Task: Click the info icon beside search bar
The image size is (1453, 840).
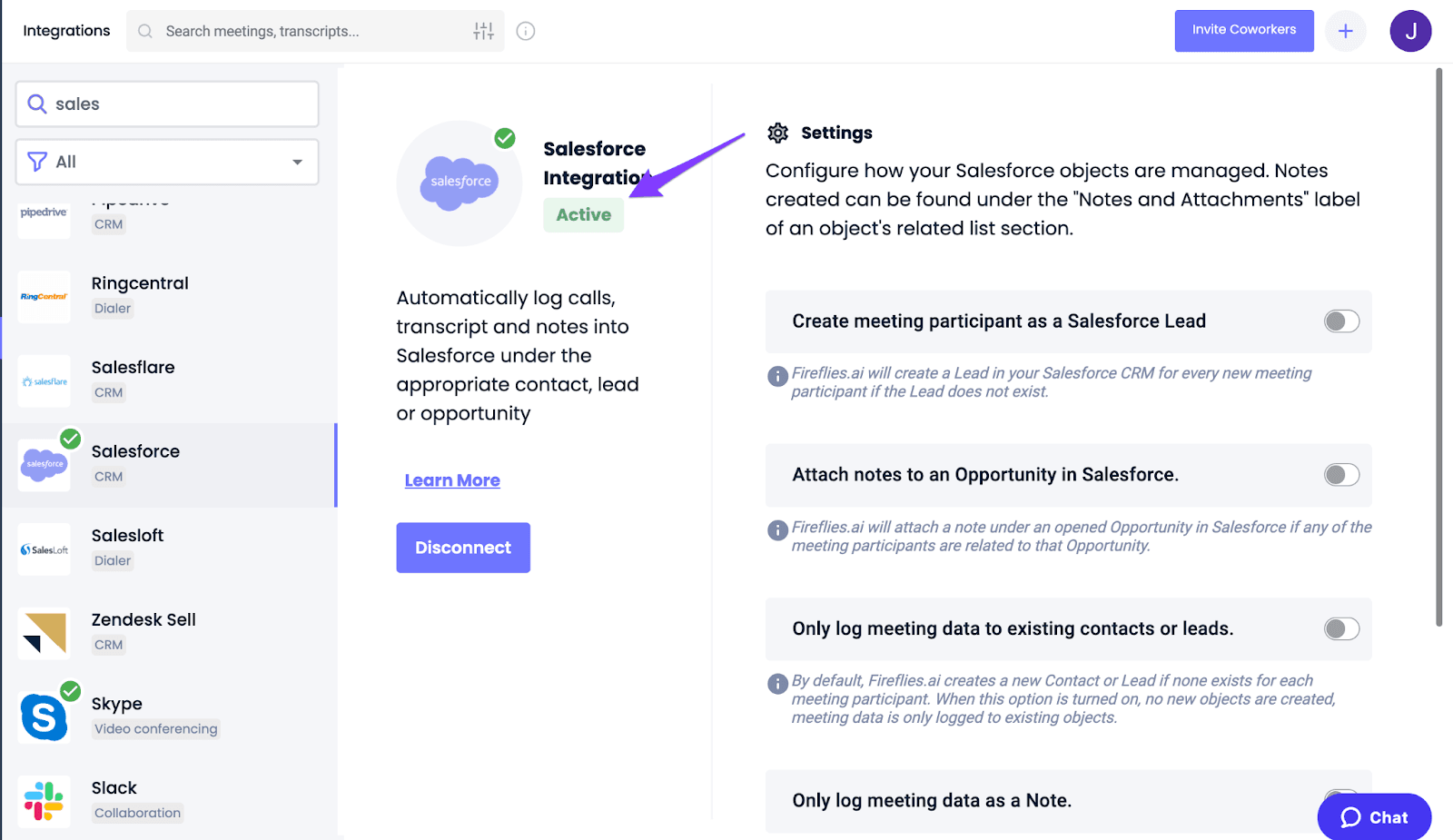Action: pos(526,31)
